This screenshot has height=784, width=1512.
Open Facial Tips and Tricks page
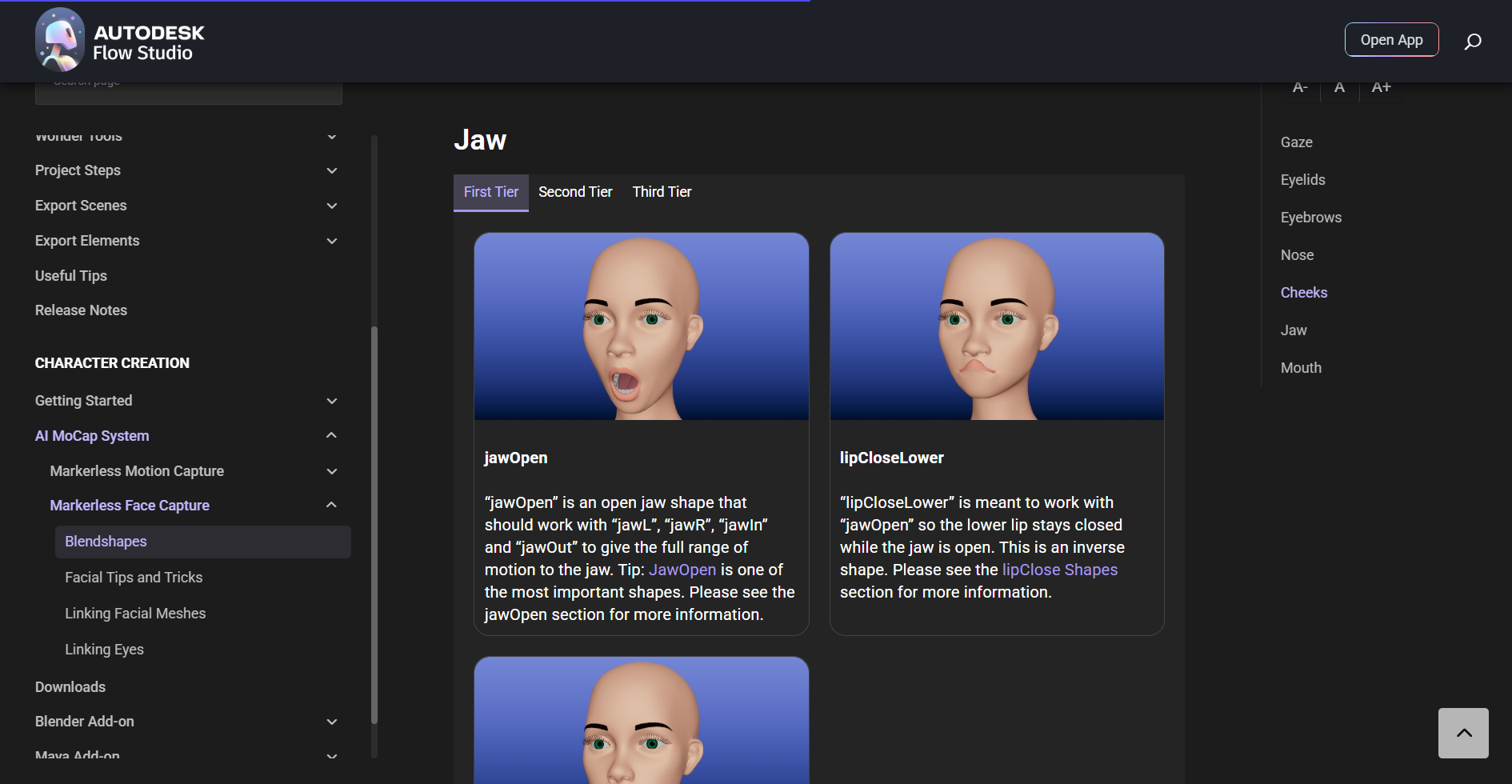pyautogui.click(x=134, y=578)
